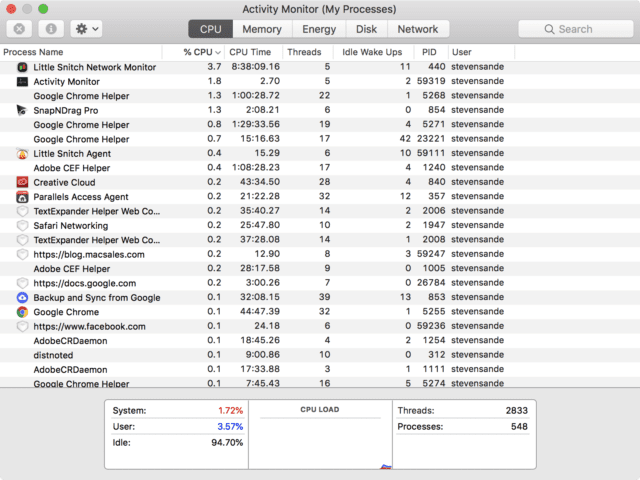The height and width of the screenshot is (480, 640).
Task: Click the Little Snitch Network Monitor icon
Action: 22,67
